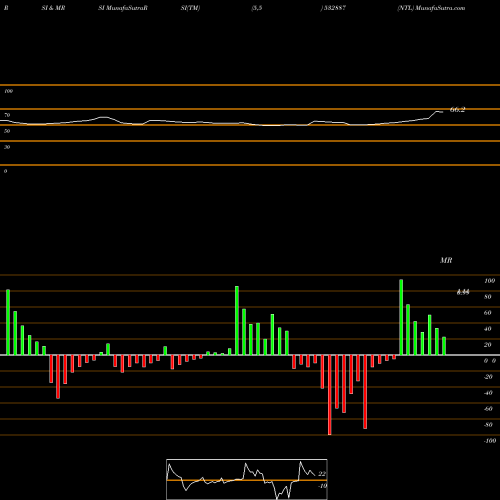Click the tallest green bar reaching 100
500x500 pixels.
[x=401, y=317]
